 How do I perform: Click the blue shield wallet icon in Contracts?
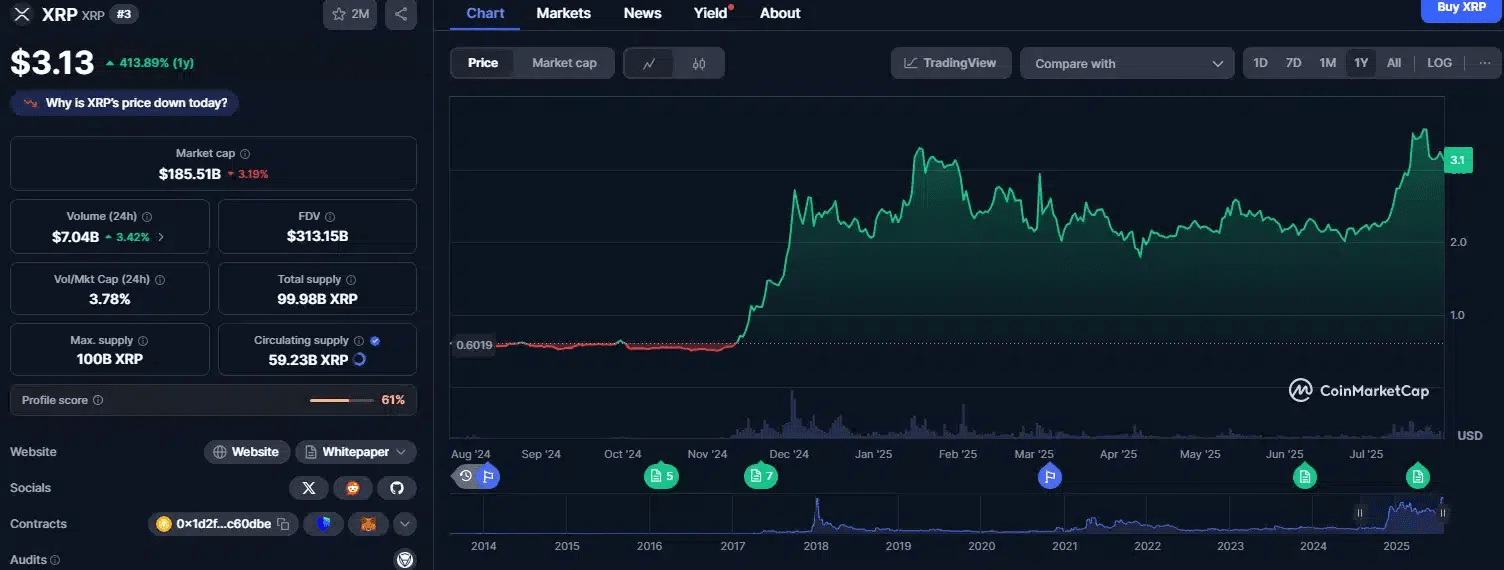[x=323, y=523]
